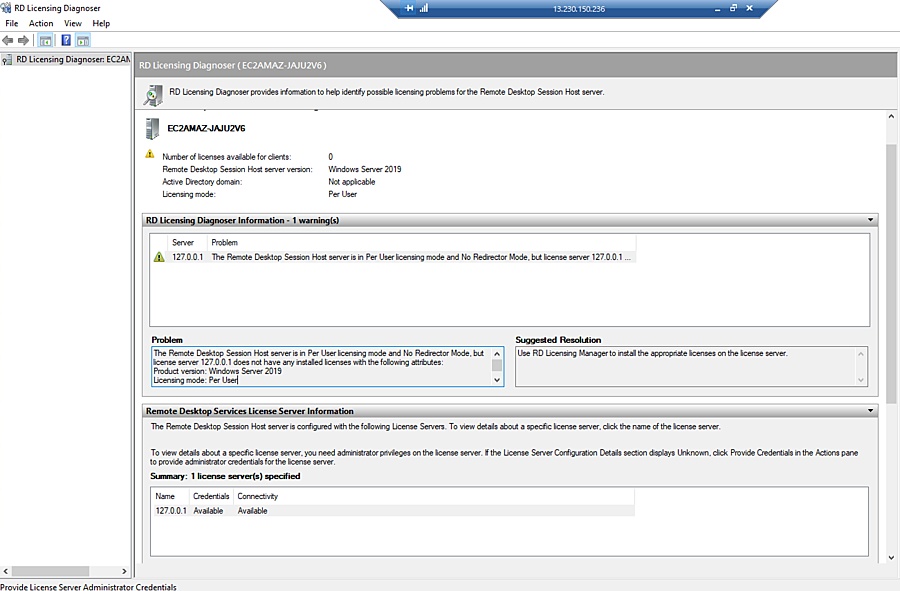Viewport: 900px width, 591px height.
Task: Open the File menu
Action: click(12, 23)
